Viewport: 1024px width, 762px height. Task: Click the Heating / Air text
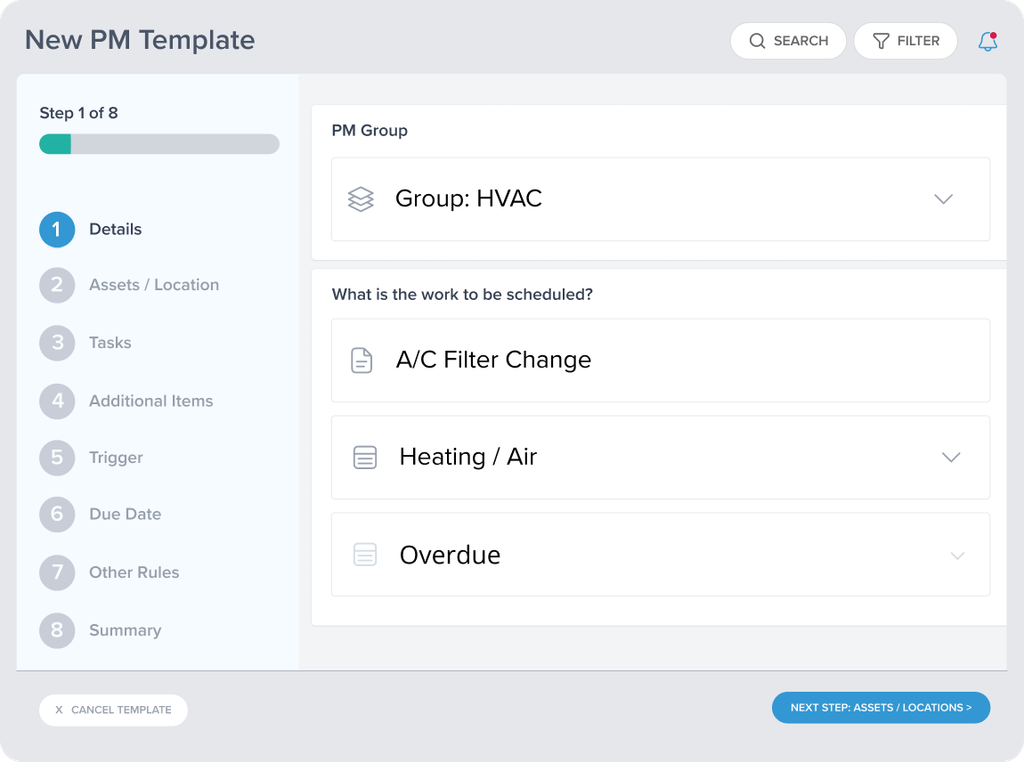(468, 457)
